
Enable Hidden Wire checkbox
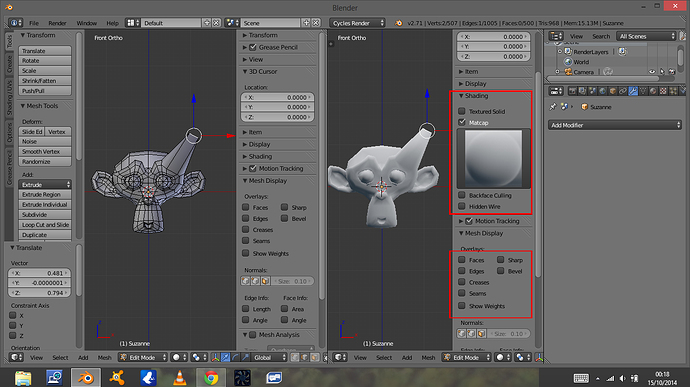click(x=462, y=206)
